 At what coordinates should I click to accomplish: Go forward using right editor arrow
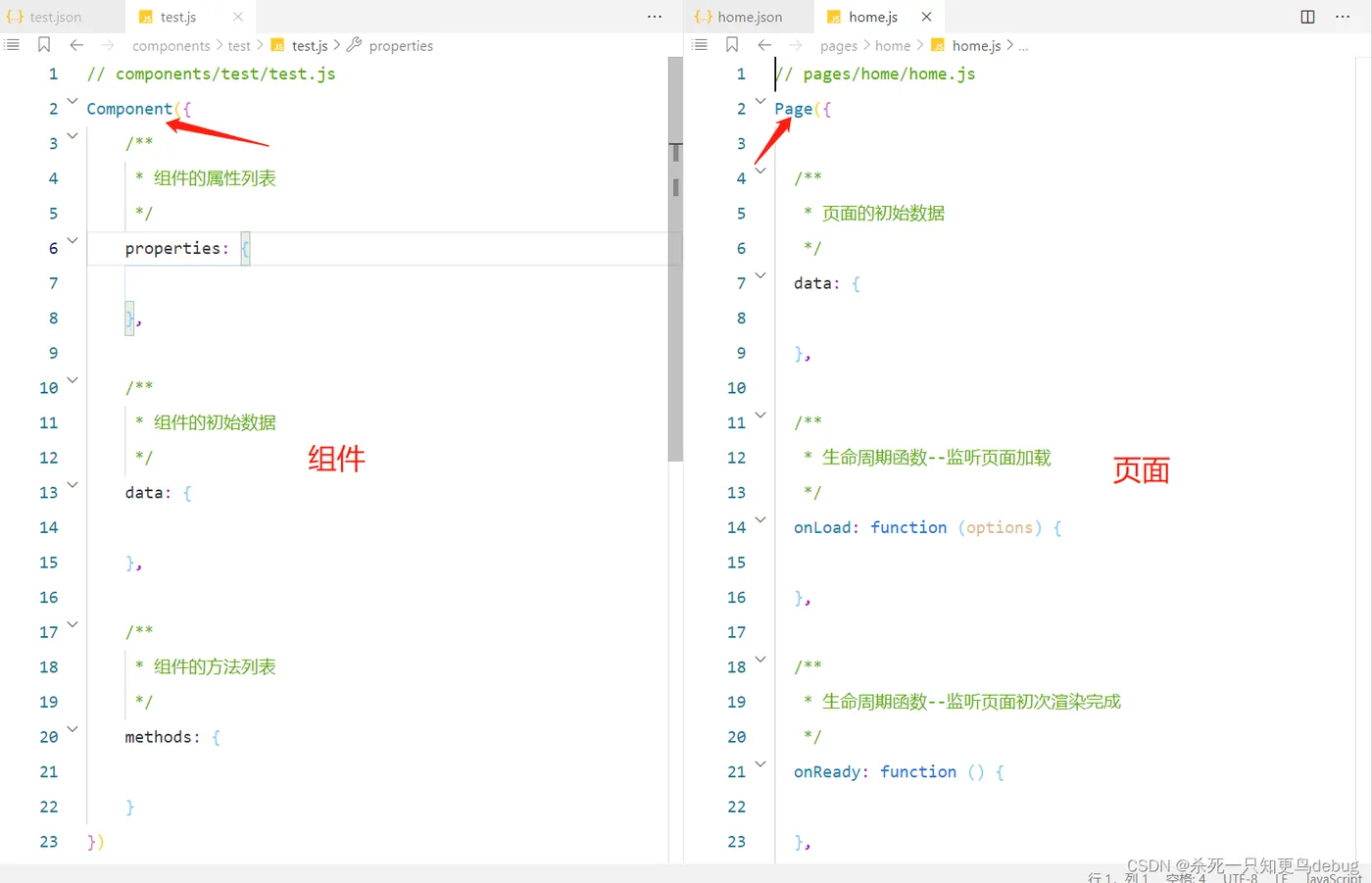tap(796, 45)
